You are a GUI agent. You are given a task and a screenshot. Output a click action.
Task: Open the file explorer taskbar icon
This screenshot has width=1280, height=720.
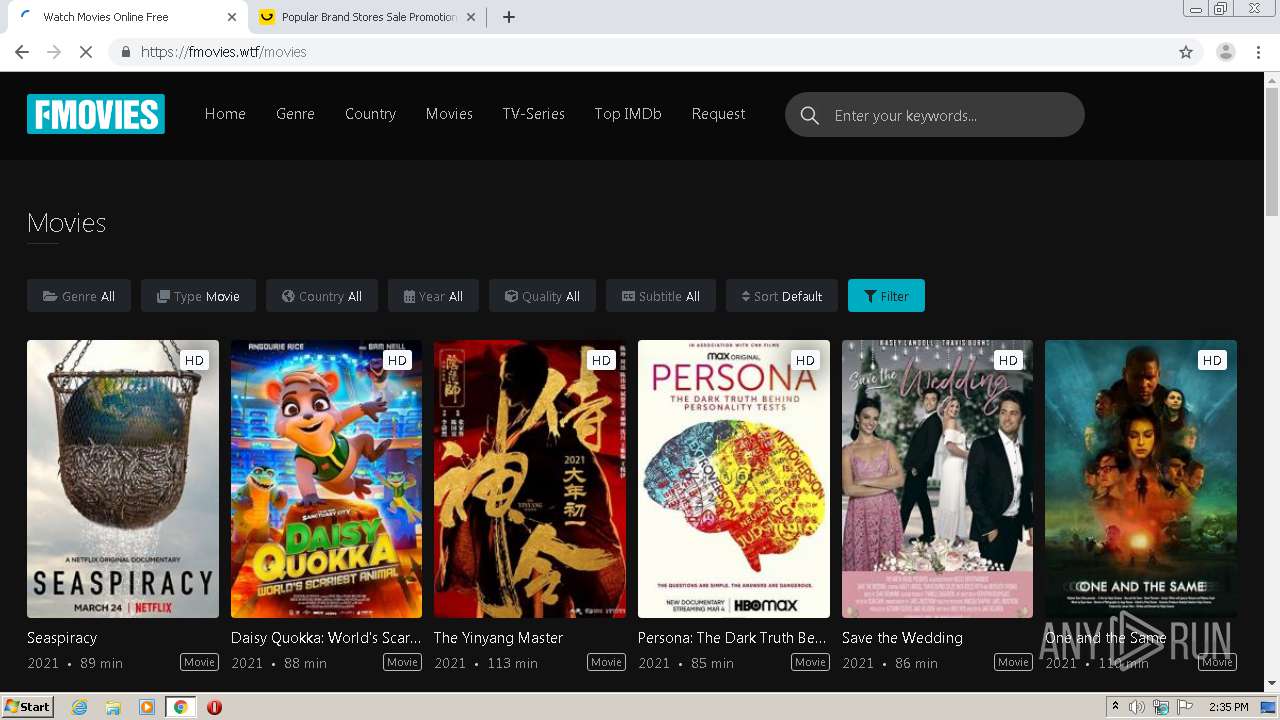tap(113, 707)
